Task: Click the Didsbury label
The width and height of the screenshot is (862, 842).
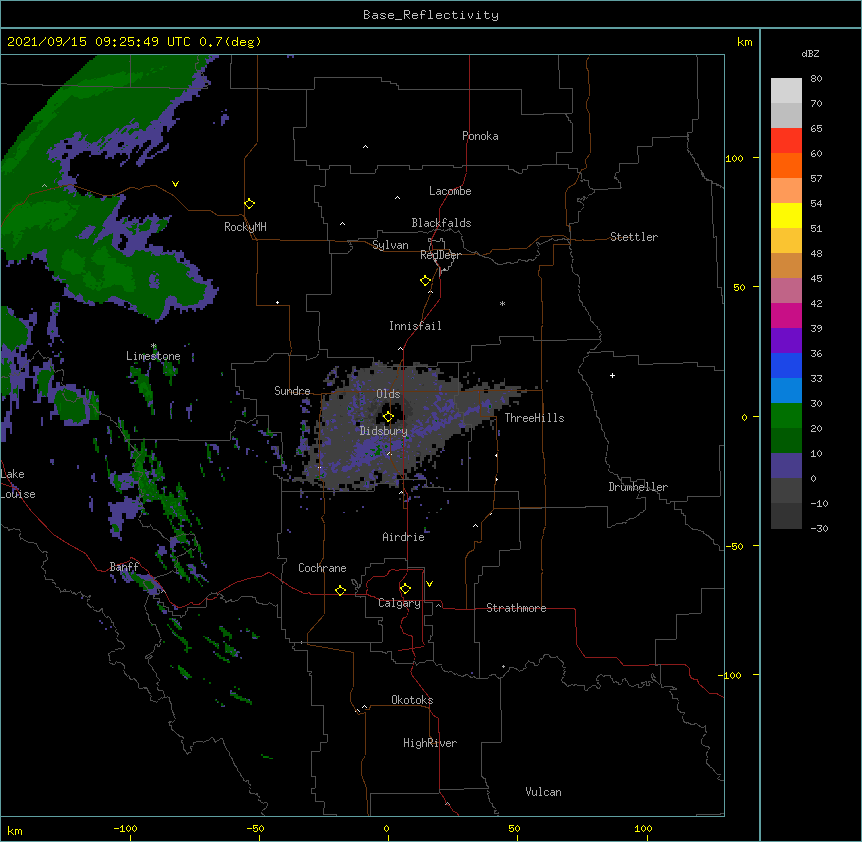Action: pos(384,431)
